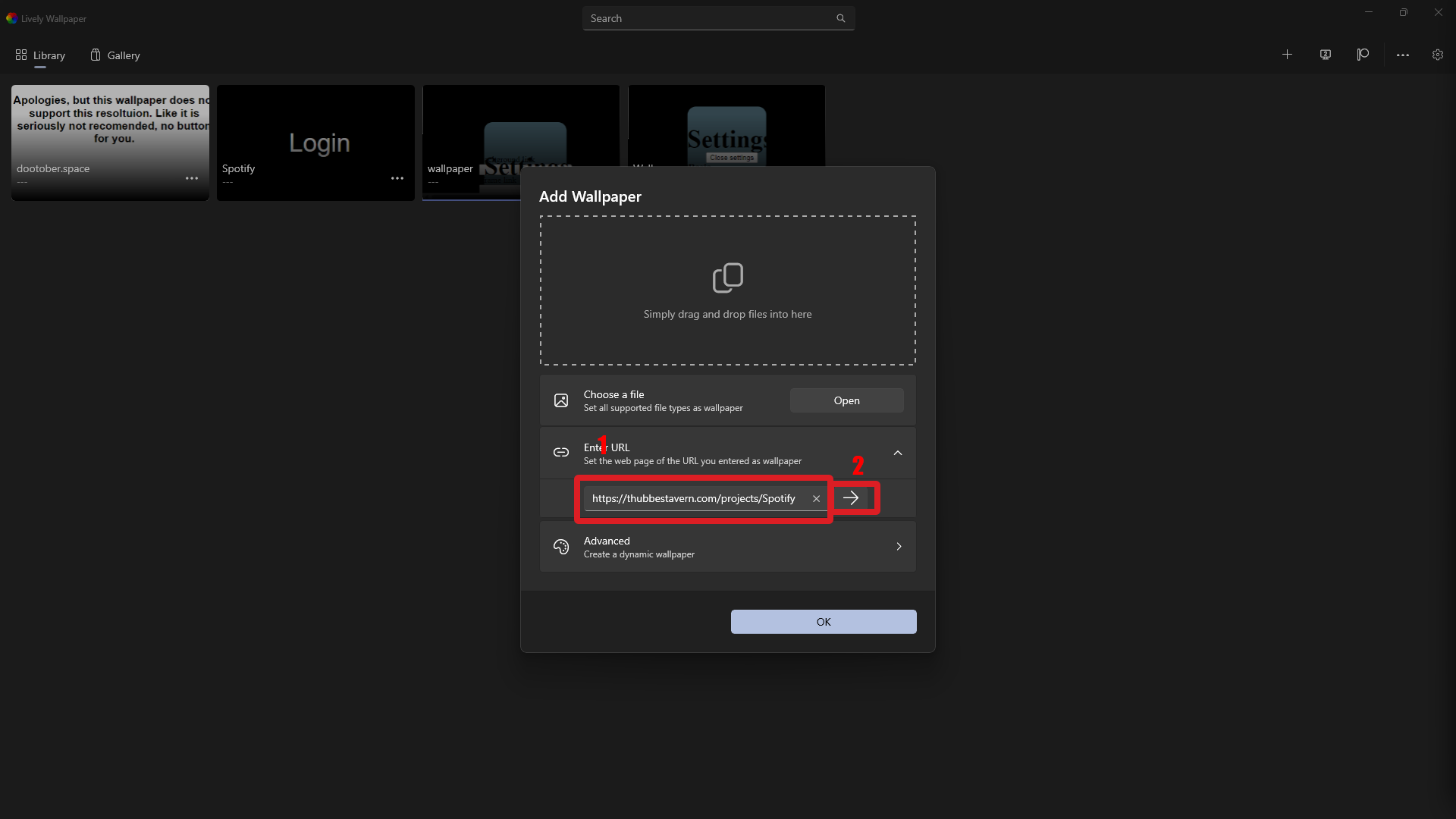Image resolution: width=1456 pixels, height=819 pixels.
Task: Click the add wallpaper plus icon
Action: pyautogui.click(x=1288, y=55)
